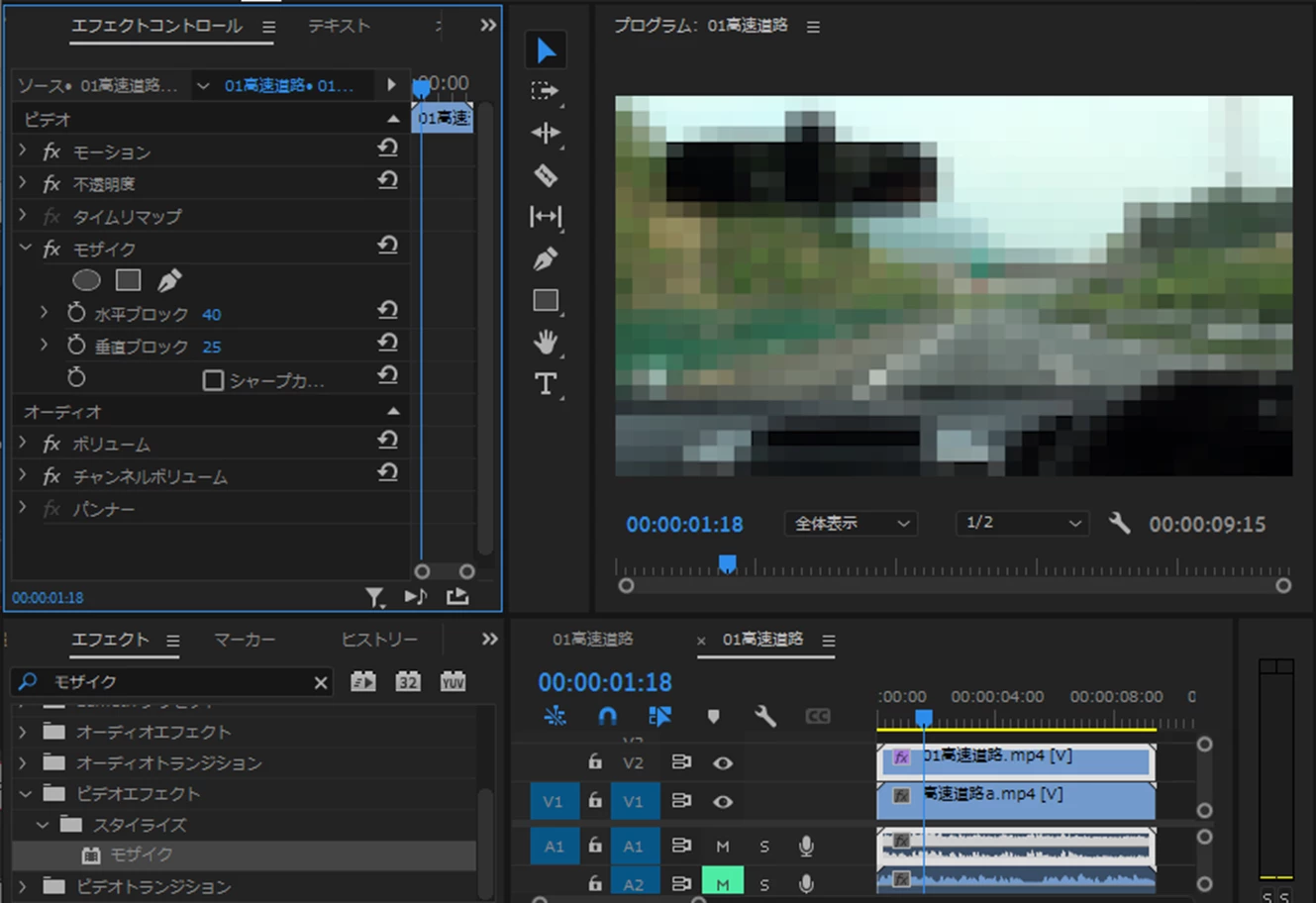The width and height of the screenshot is (1316, 903).
Task: Hide the V2 track output eye
Action: click(723, 762)
